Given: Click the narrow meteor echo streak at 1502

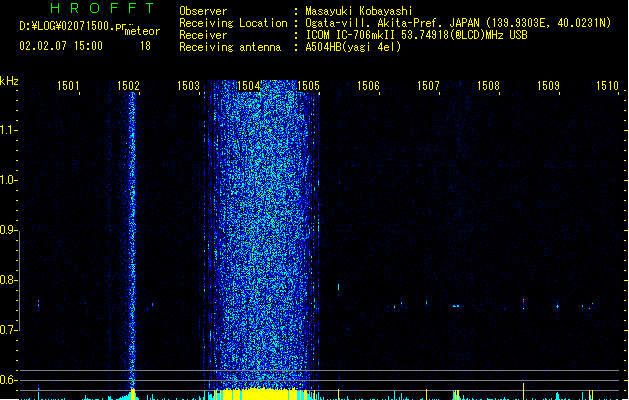Looking at the screenshot, I should 132,241.
